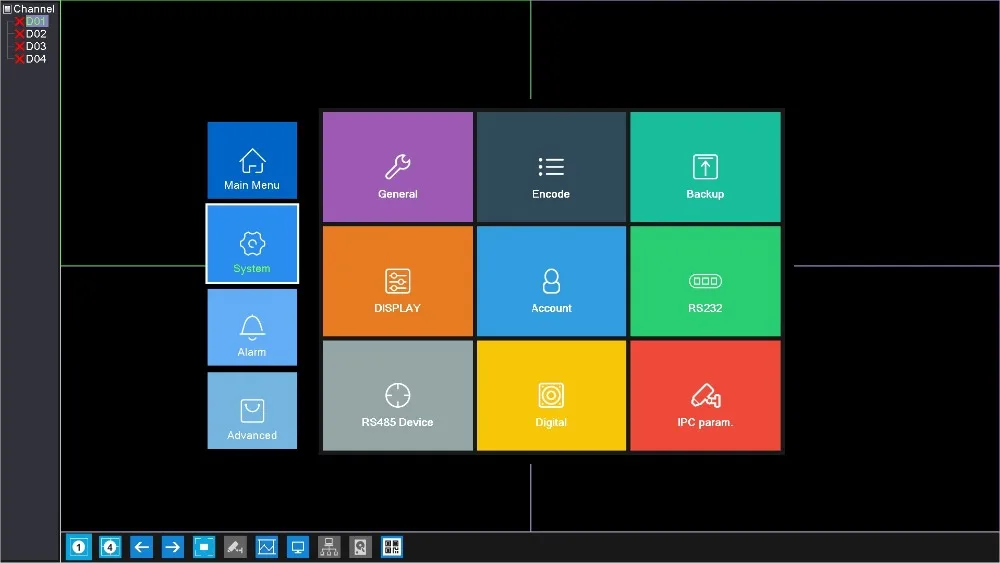Switch to single-view layout button
This screenshot has width=1000, height=563.
(78, 547)
